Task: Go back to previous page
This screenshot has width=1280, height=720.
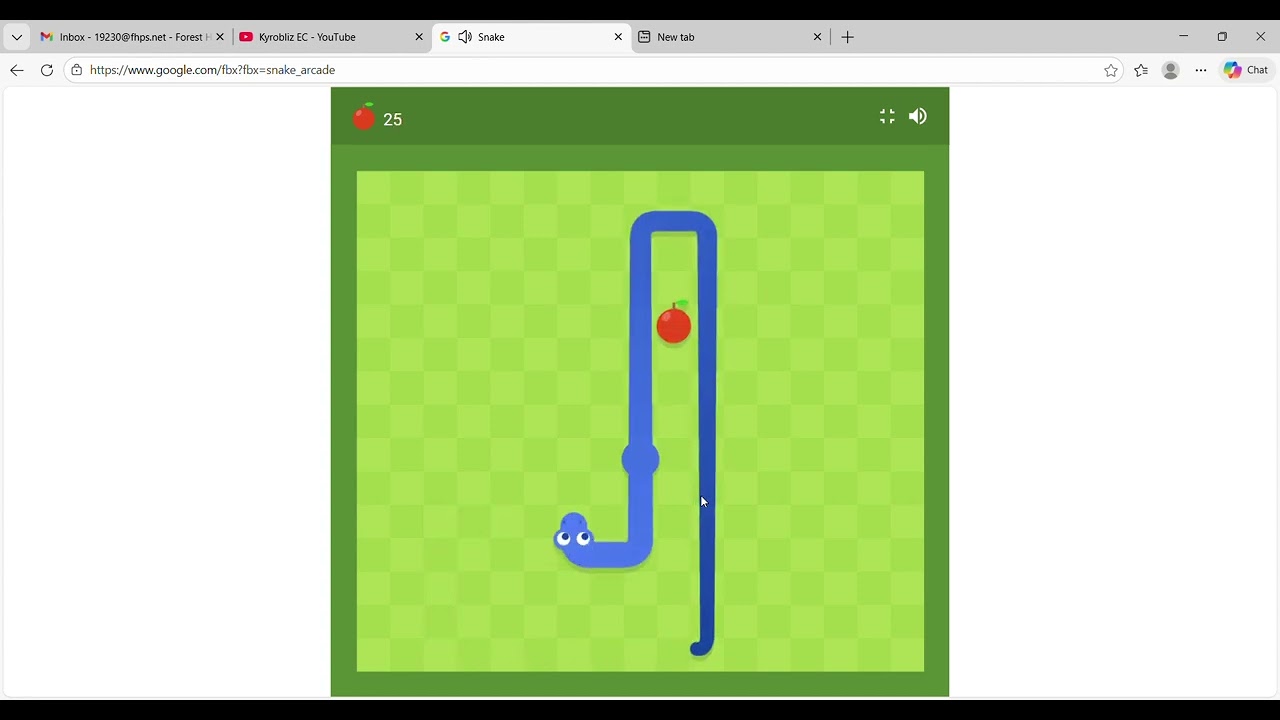Action: (x=17, y=70)
